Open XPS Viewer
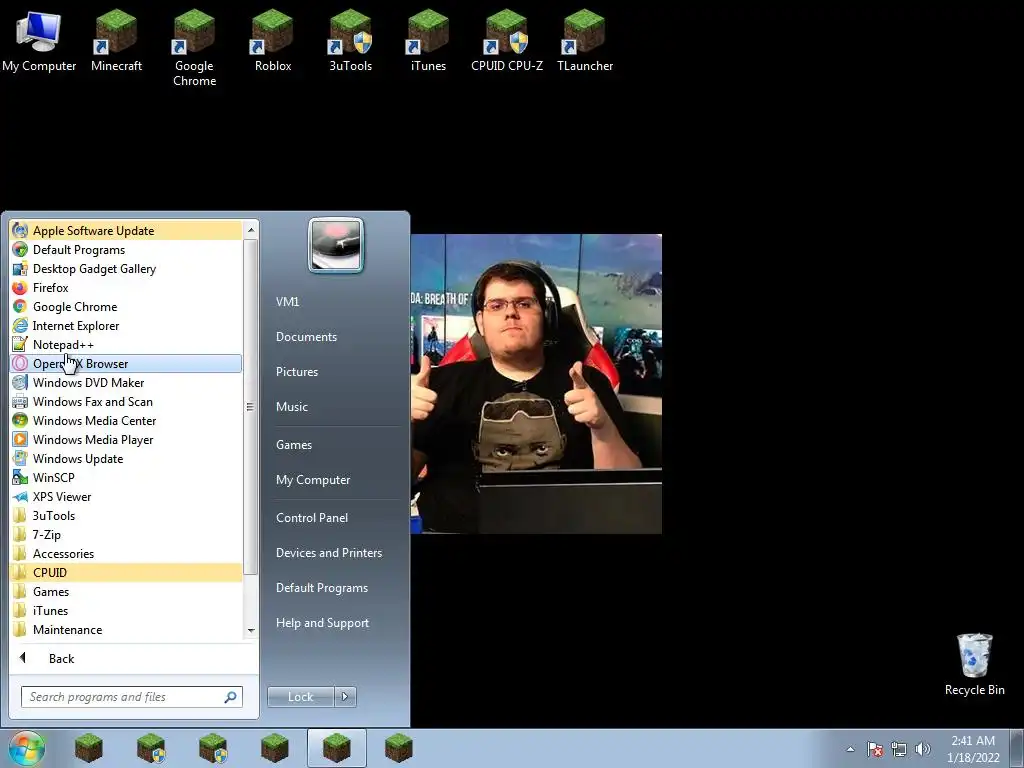This screenshot has height=768, width=1024. 126,496
